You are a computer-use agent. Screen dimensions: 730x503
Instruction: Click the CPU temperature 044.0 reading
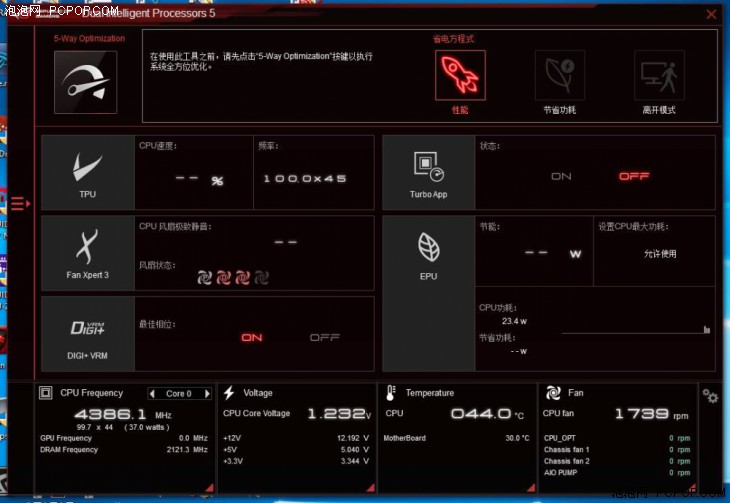pyautogui.click(x=487, y=414)
